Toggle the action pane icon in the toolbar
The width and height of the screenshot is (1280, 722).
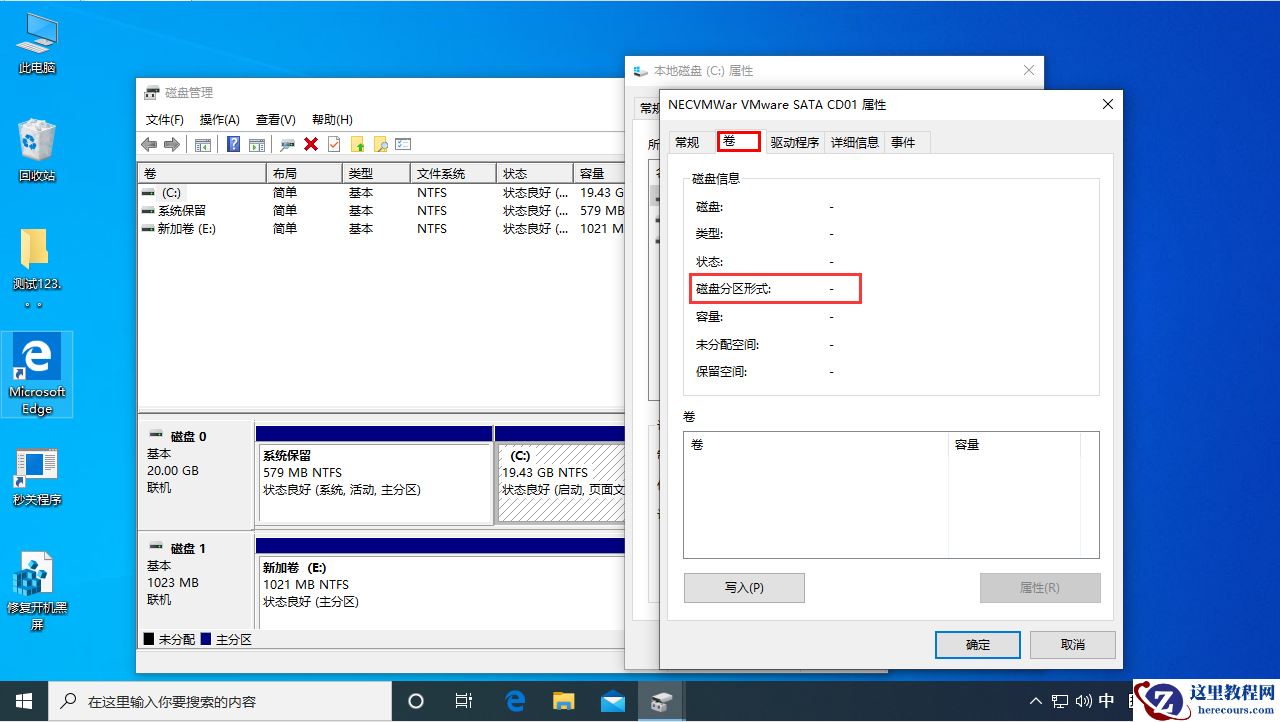(x=256, y=144)
